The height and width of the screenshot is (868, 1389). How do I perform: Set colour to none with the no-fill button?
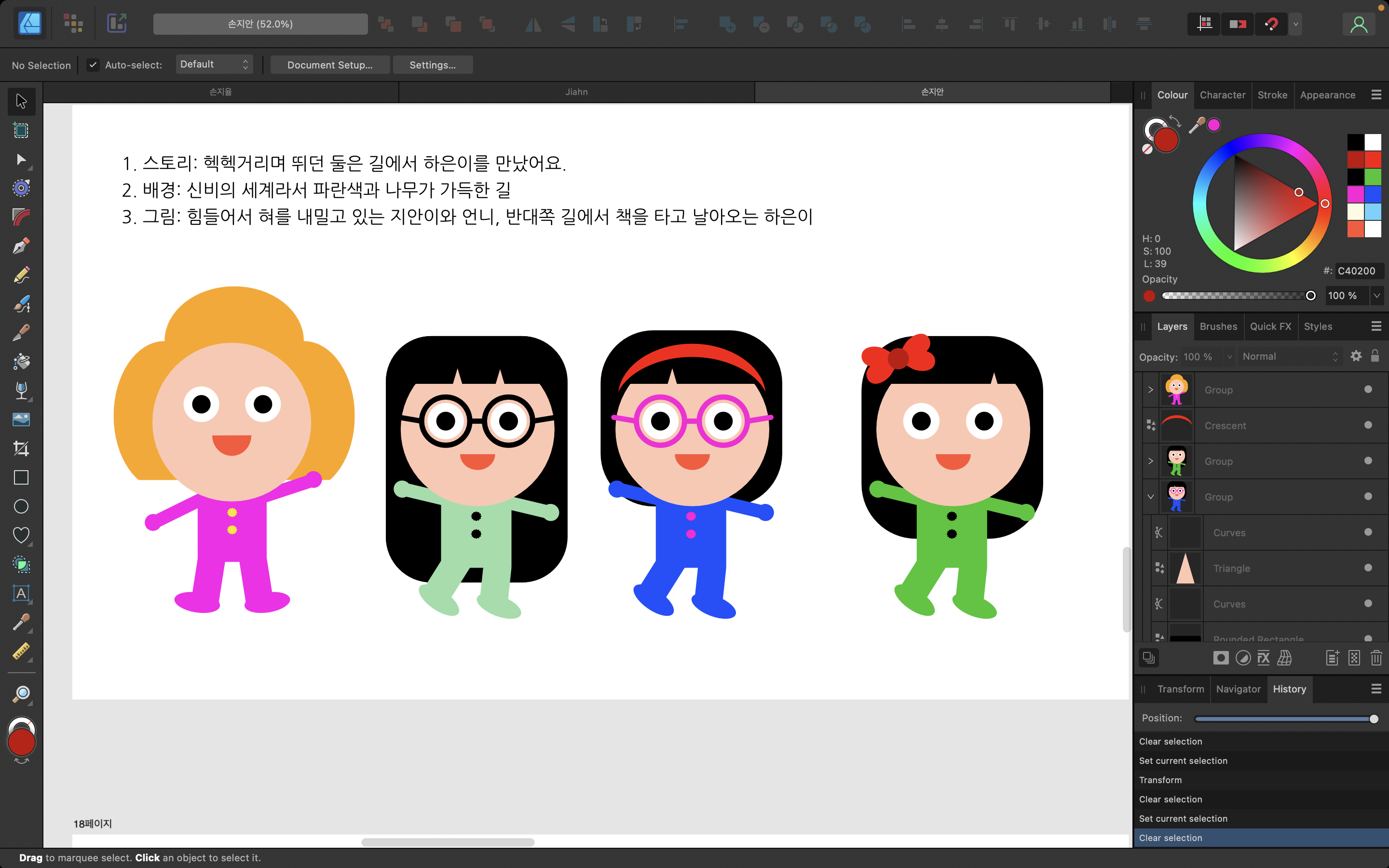[1147, 149]
